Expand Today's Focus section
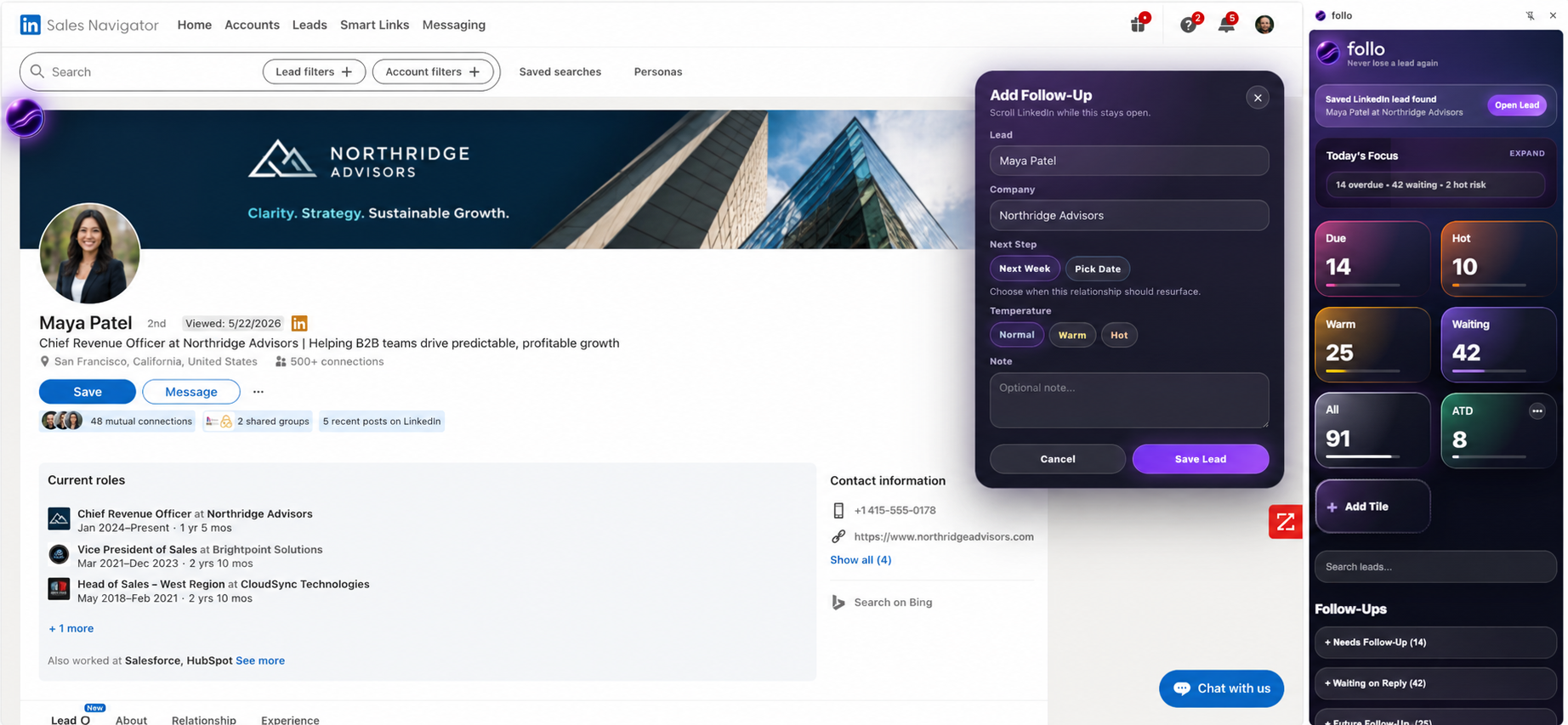Image resolution: width=1568 pixels, height=725 pixels. pyautogui.click(x=1527, y=154)
